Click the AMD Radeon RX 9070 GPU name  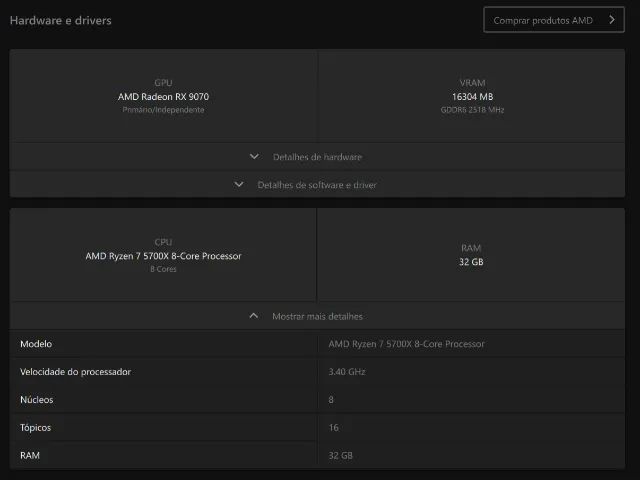[163, 97]
